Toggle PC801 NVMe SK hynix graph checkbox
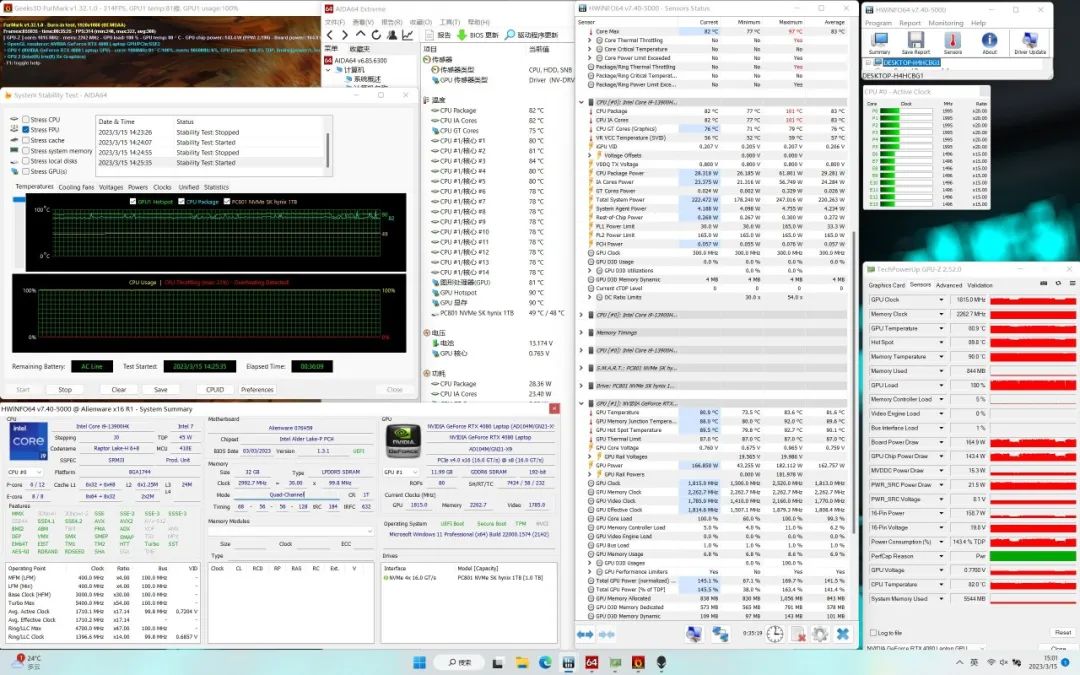The width and height of the screenshot is (1080, 675). 227,202
